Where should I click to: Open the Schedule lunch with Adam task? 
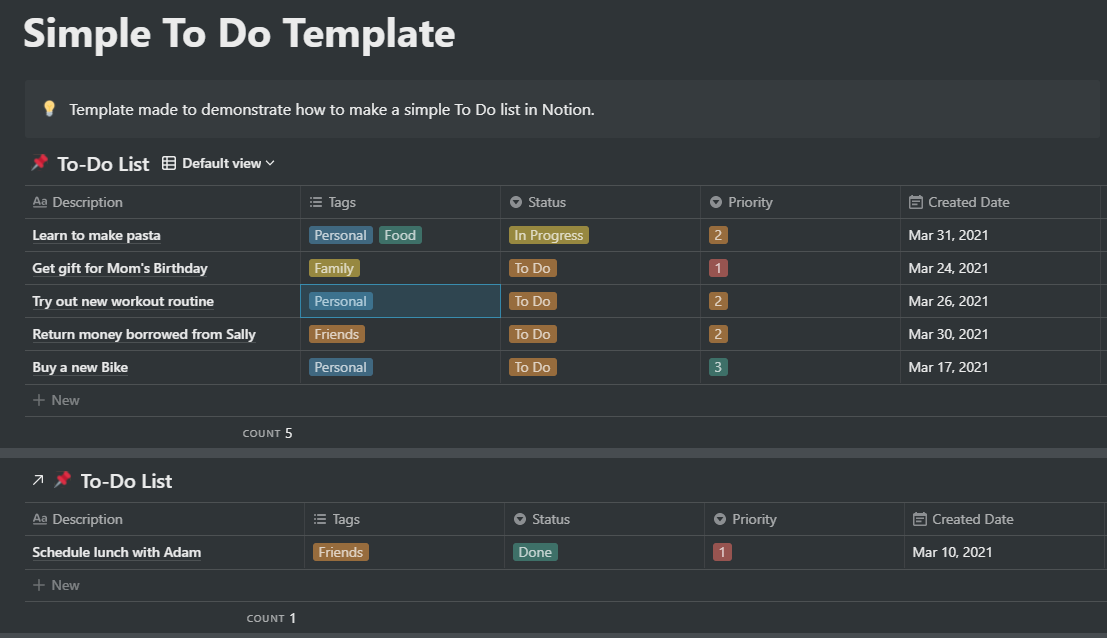[x=116, y=552]
